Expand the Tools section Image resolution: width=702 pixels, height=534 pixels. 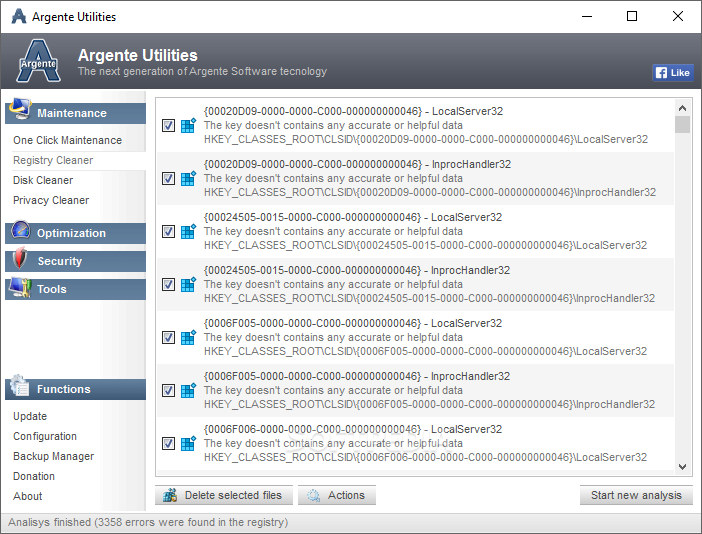75,289
